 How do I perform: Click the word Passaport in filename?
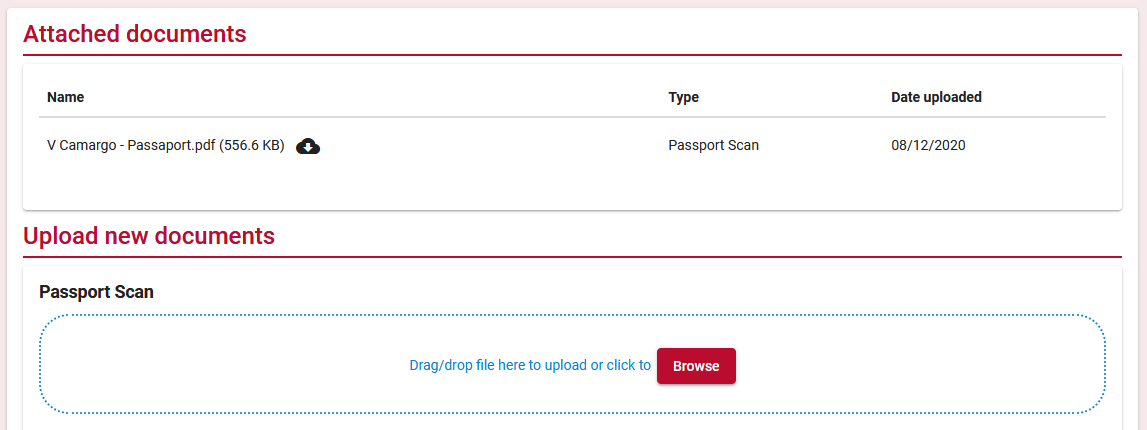tap(159, 146)
